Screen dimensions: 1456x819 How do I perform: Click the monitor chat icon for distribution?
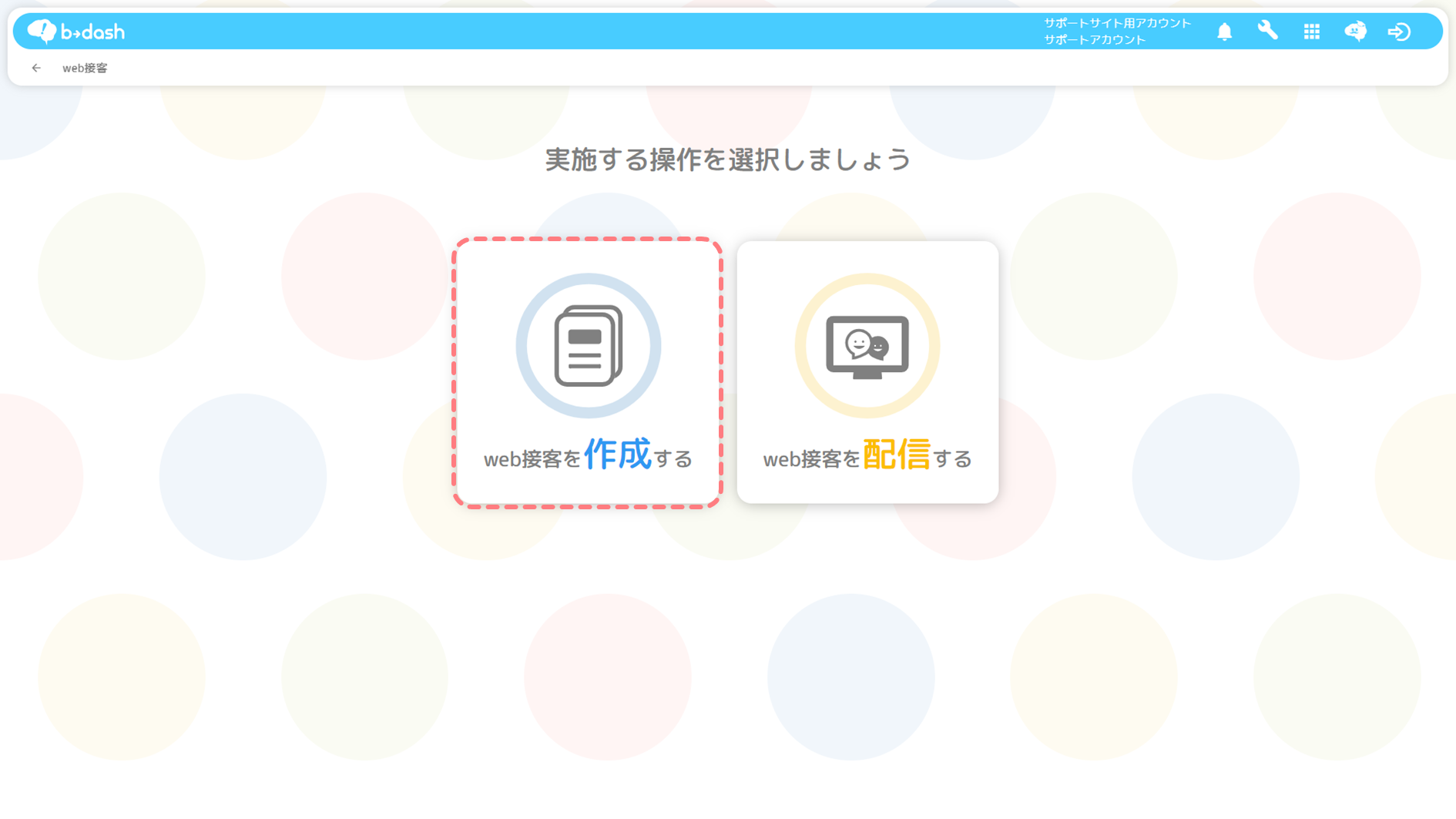click(867, 346)
